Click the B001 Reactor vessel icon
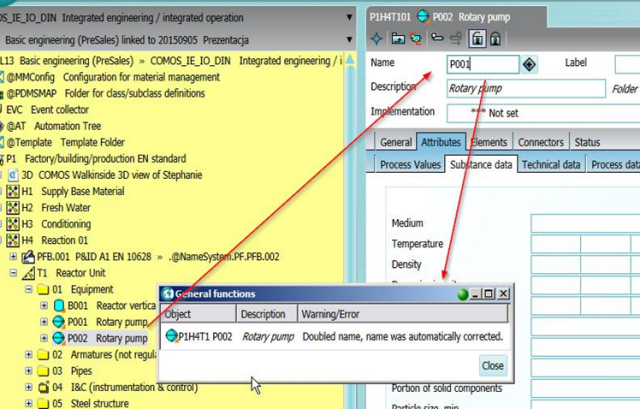Screen dimensions: 640x409 [59, 305]
